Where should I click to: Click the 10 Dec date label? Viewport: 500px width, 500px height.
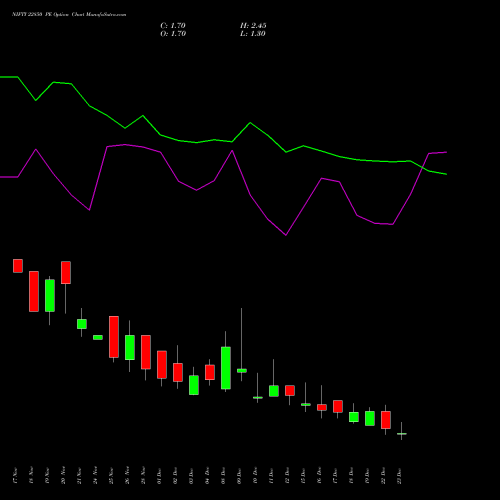pyautogui.click(x=255, y=476)
